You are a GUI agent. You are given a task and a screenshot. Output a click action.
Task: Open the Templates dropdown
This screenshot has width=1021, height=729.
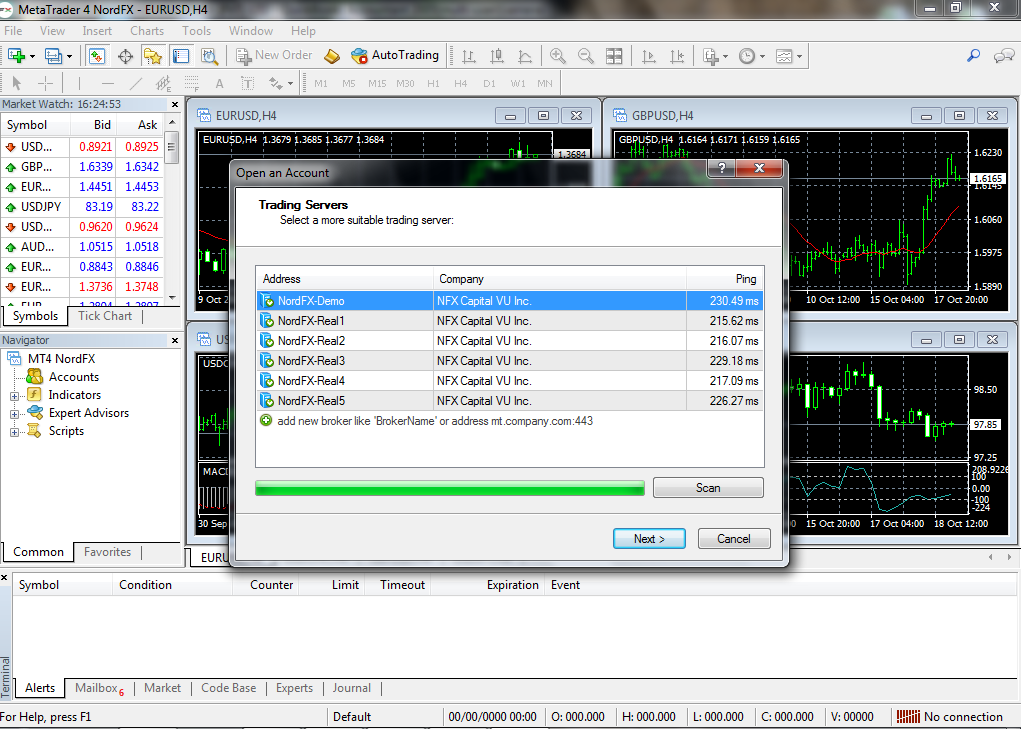789,56
